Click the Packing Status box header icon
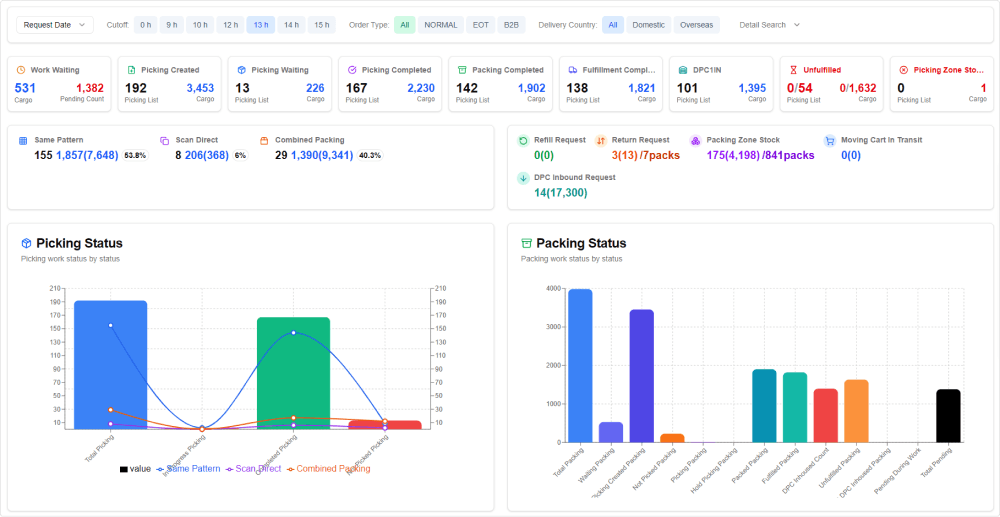 pyautogui.click(x=526, y=244)
